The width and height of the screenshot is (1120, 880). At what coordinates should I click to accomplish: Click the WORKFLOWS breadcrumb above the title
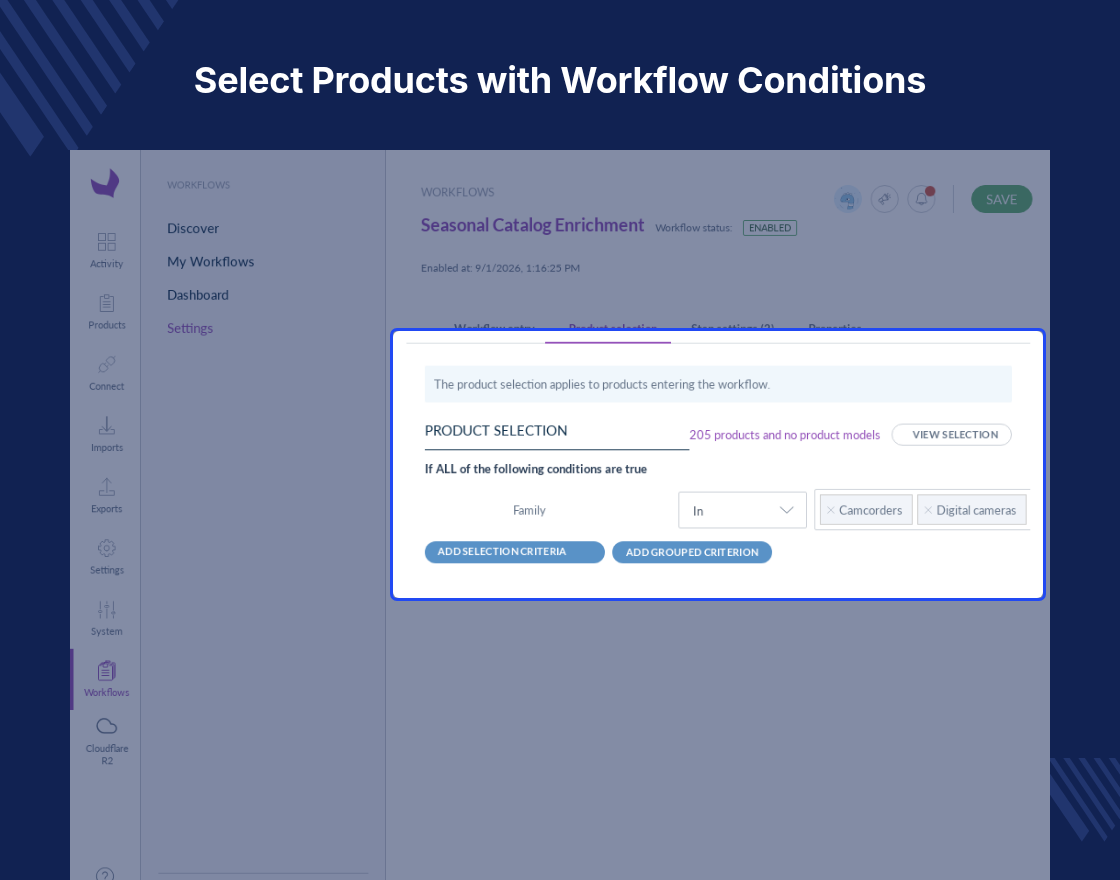pyautogui.click(x=458, y=192)
